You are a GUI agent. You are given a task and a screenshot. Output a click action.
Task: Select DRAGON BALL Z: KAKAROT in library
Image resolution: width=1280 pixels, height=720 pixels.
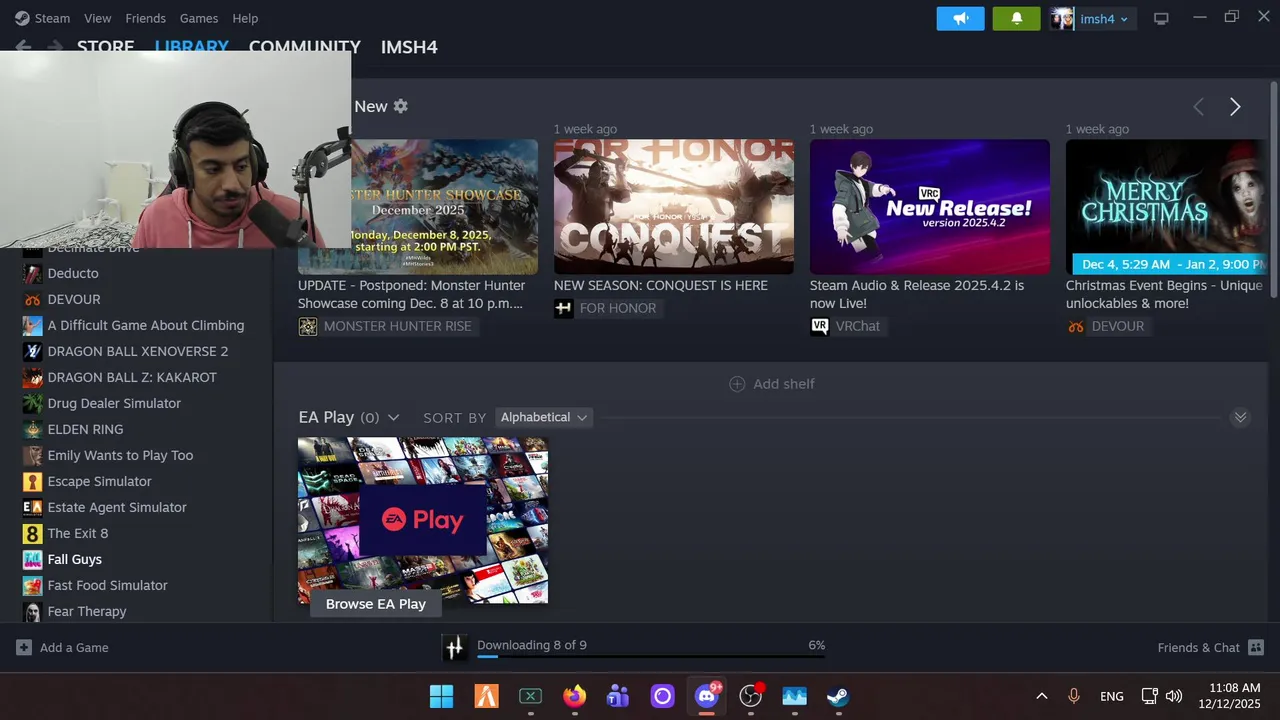[132, 377]
